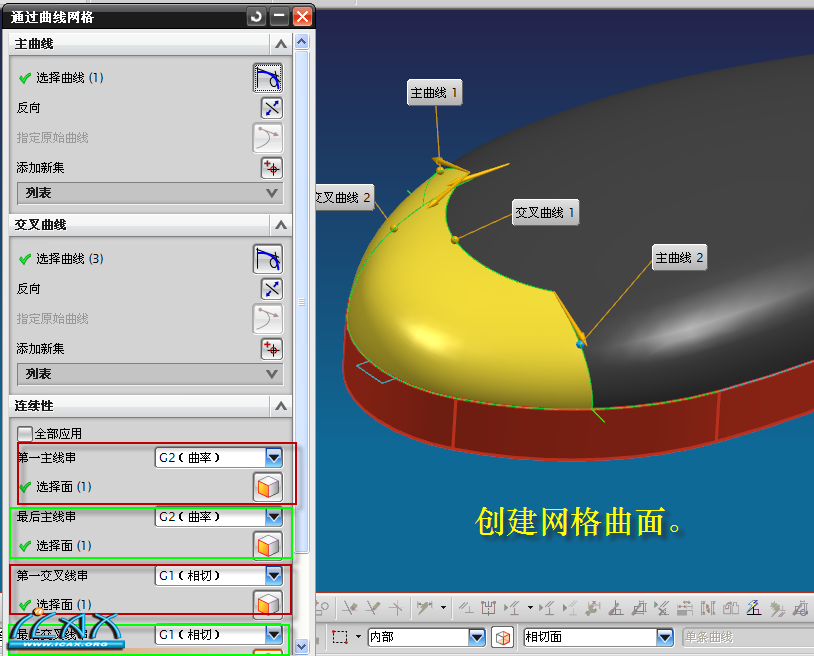Click the quick extend pencil icon
This screenshot has height=656, width=814.
click(373, 607)
